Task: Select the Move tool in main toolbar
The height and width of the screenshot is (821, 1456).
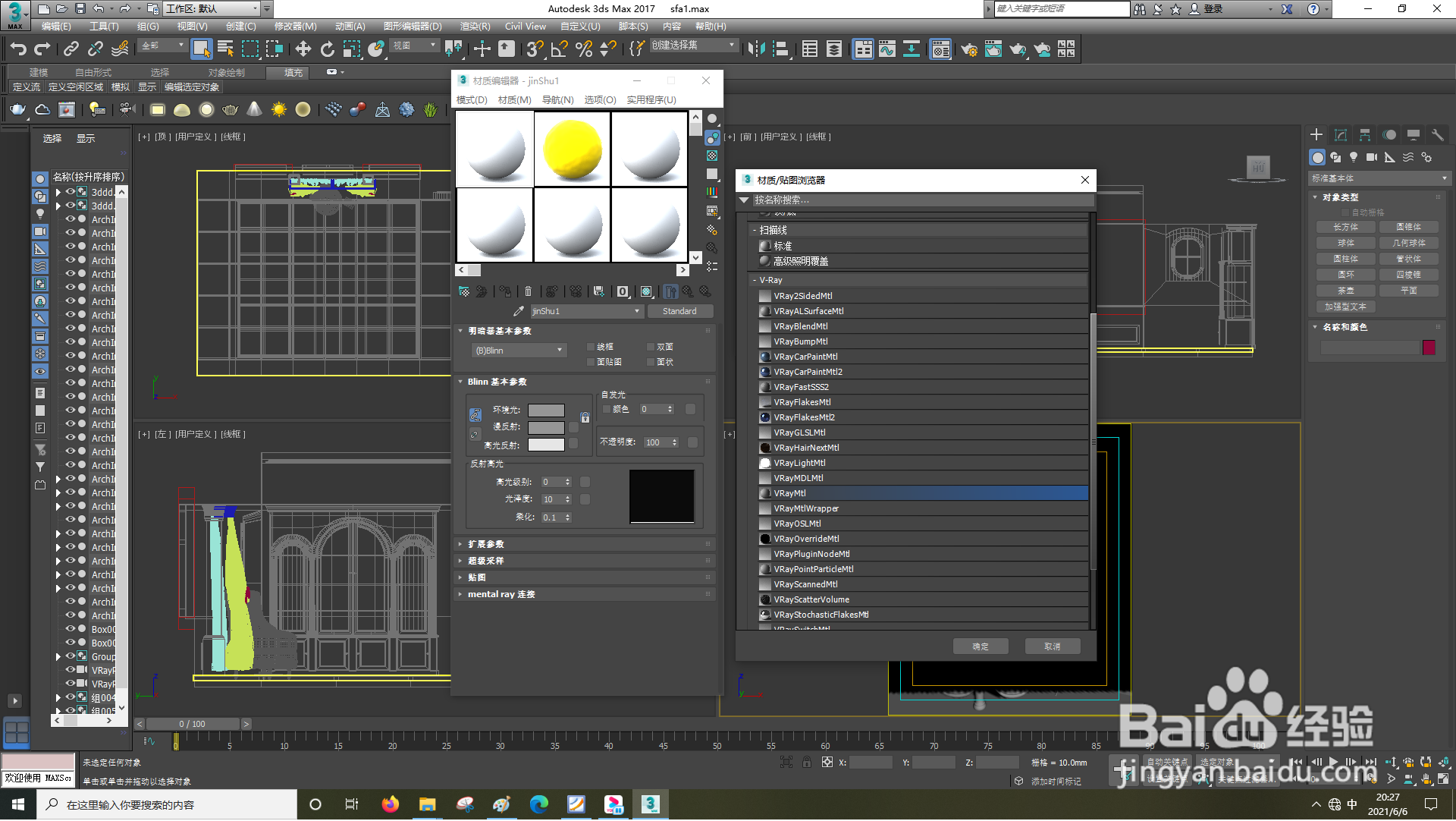Action: coord(303,49)
